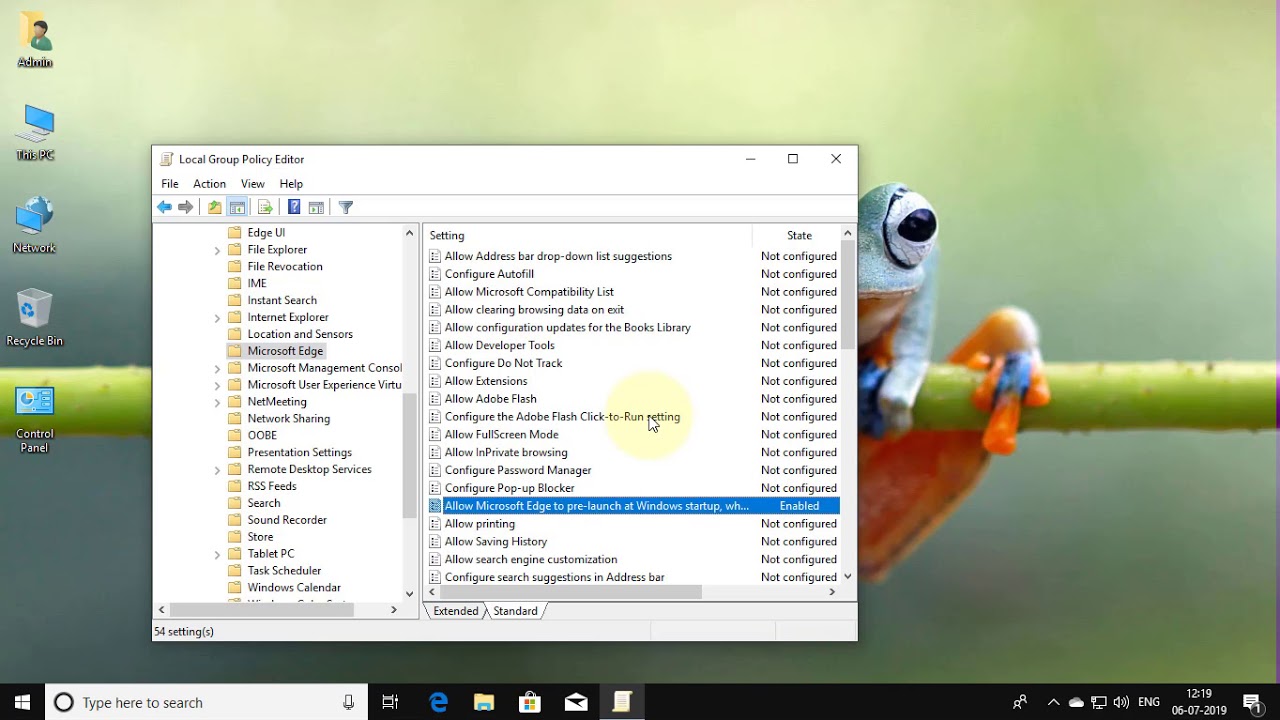Select Task Scheduler tree folder
The width and height of the screenshot is (1280, 720).
pos(284,571)
